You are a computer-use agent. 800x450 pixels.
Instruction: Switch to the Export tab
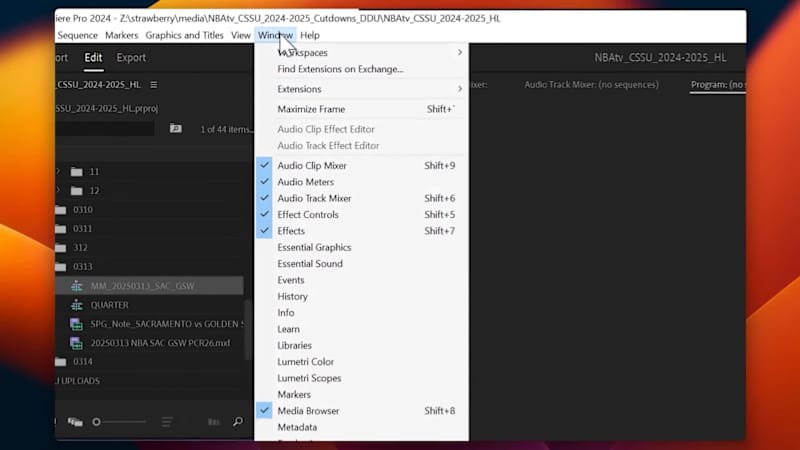click(x=131, y=58)
